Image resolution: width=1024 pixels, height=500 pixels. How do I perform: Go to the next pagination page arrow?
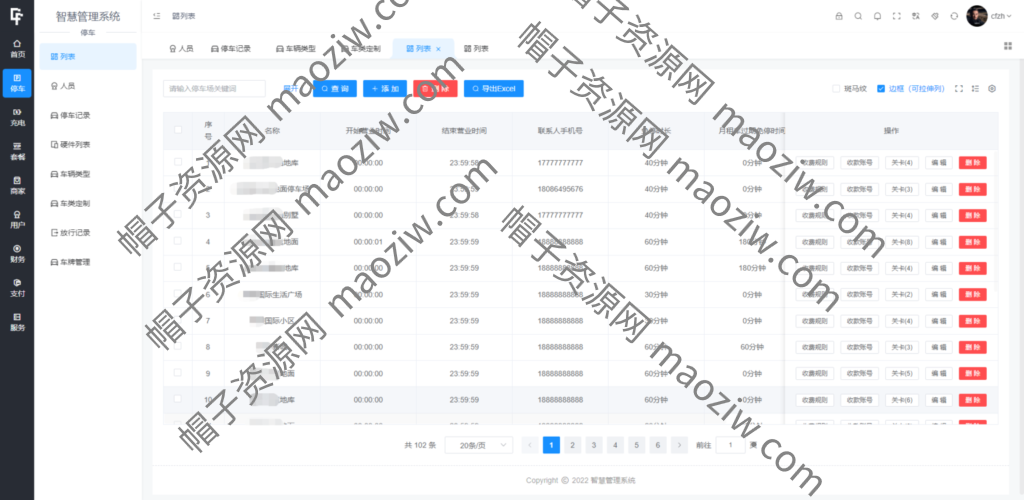[x=679, y=445]
